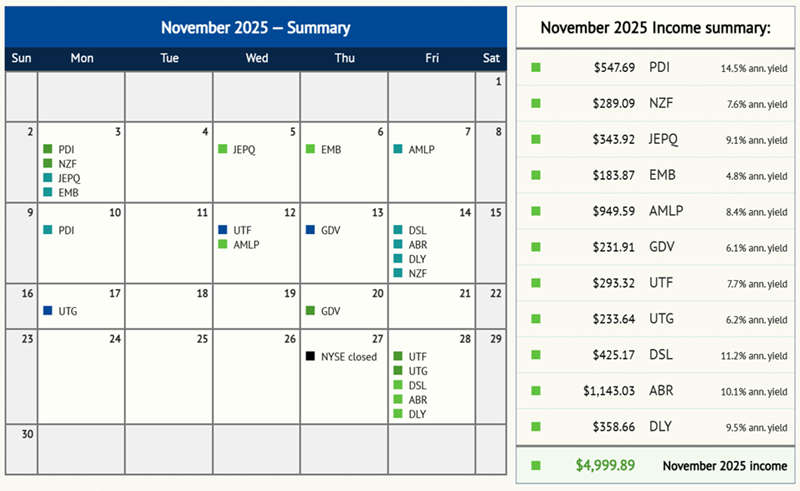
Task: Click AMLP ticker in the income summary list
Action: coord(665,211)
